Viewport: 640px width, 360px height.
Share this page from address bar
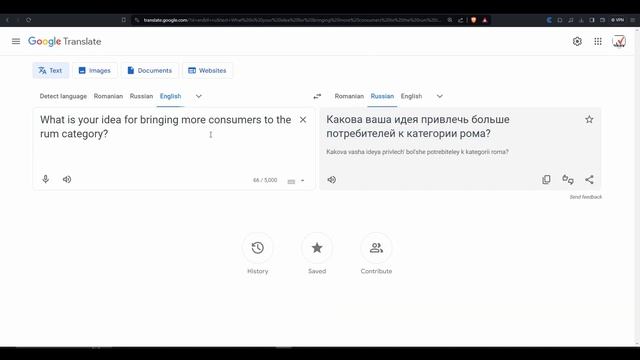460,20
